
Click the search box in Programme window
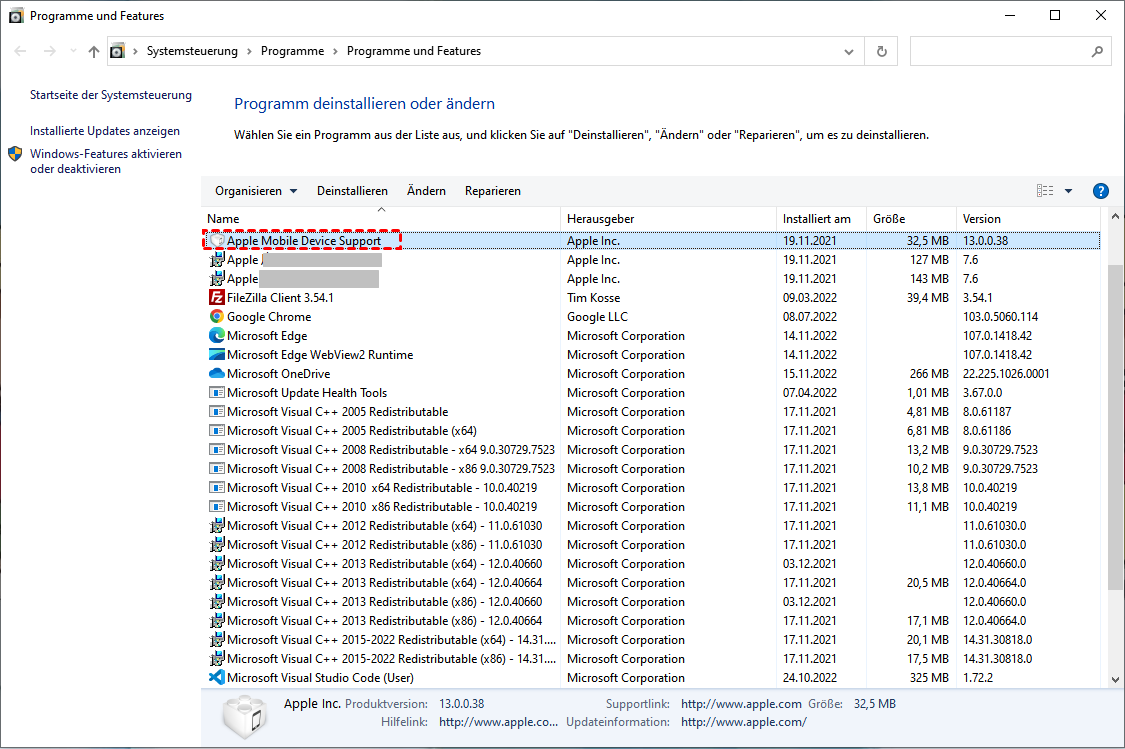pos(1000,51)
